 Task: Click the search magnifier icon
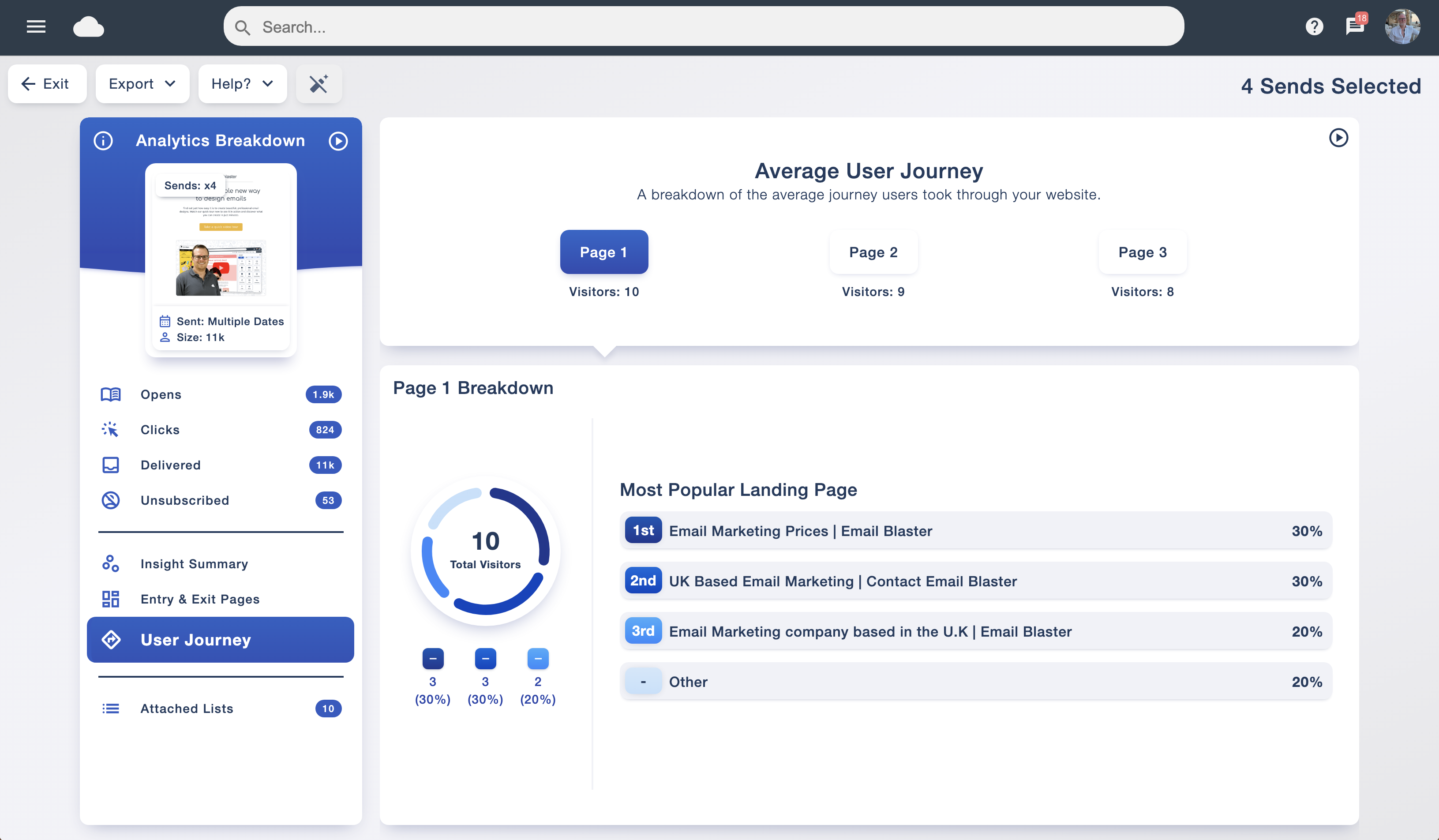[x=242, y=27]
